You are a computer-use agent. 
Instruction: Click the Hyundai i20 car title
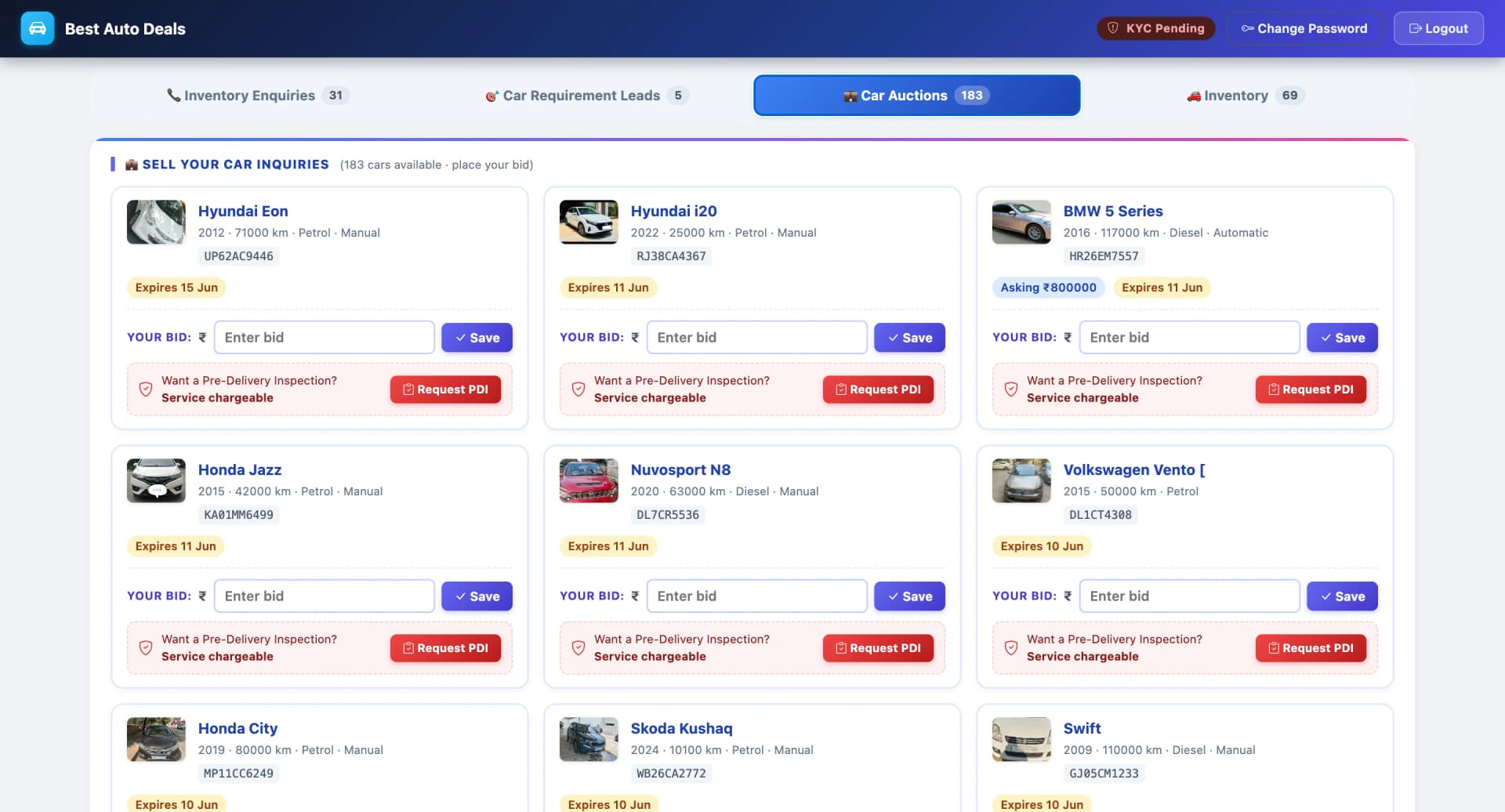click(674, 211)
